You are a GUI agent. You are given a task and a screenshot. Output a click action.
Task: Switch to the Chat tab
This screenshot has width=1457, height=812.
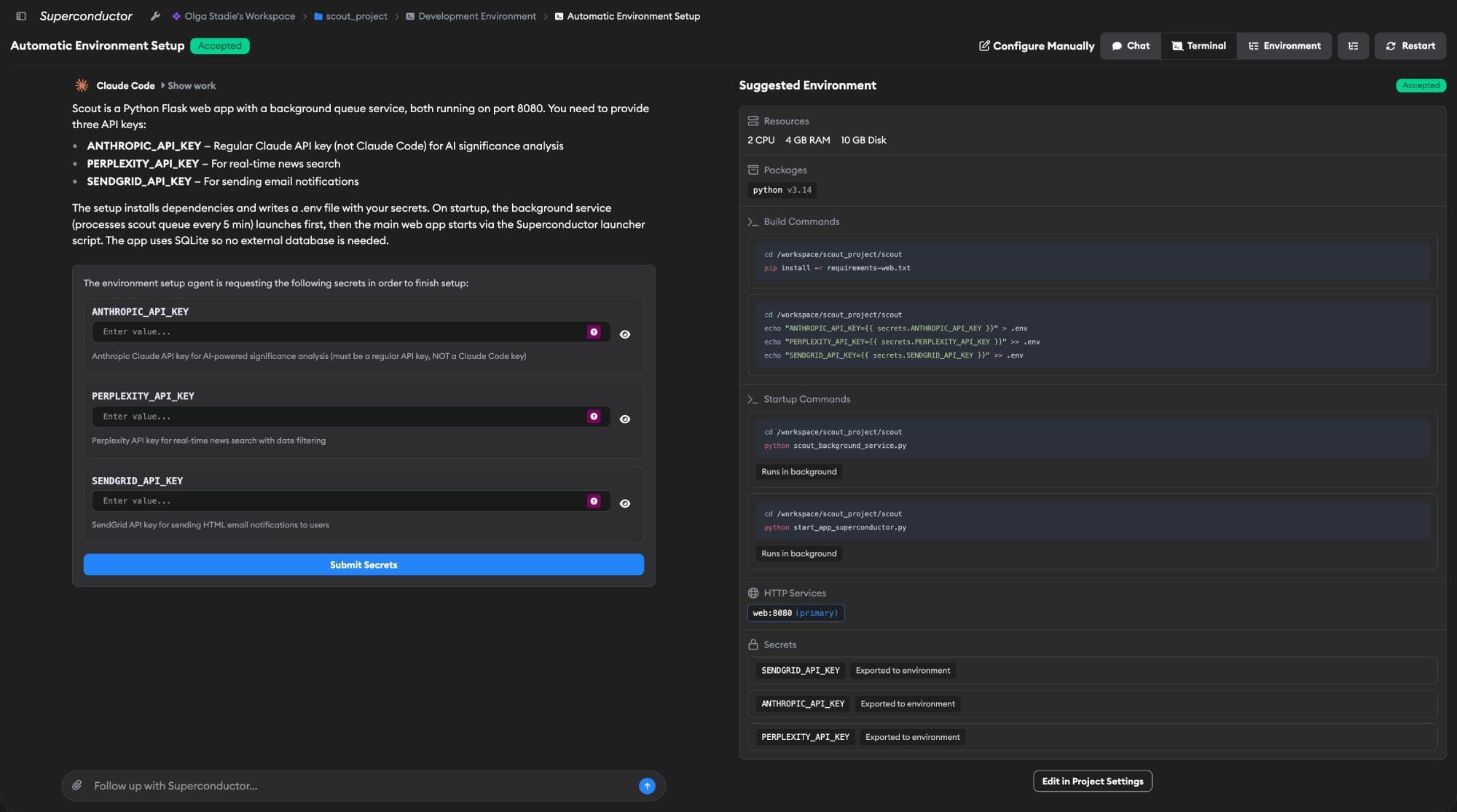[1131, 46]
